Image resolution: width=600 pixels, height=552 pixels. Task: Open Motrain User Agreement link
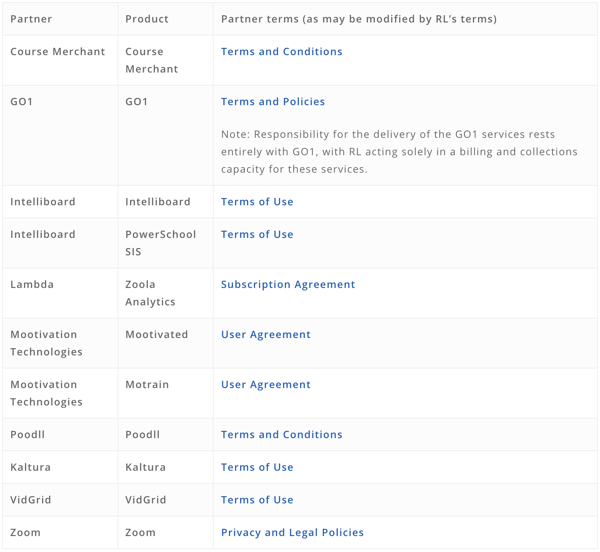tap(266, 385)
